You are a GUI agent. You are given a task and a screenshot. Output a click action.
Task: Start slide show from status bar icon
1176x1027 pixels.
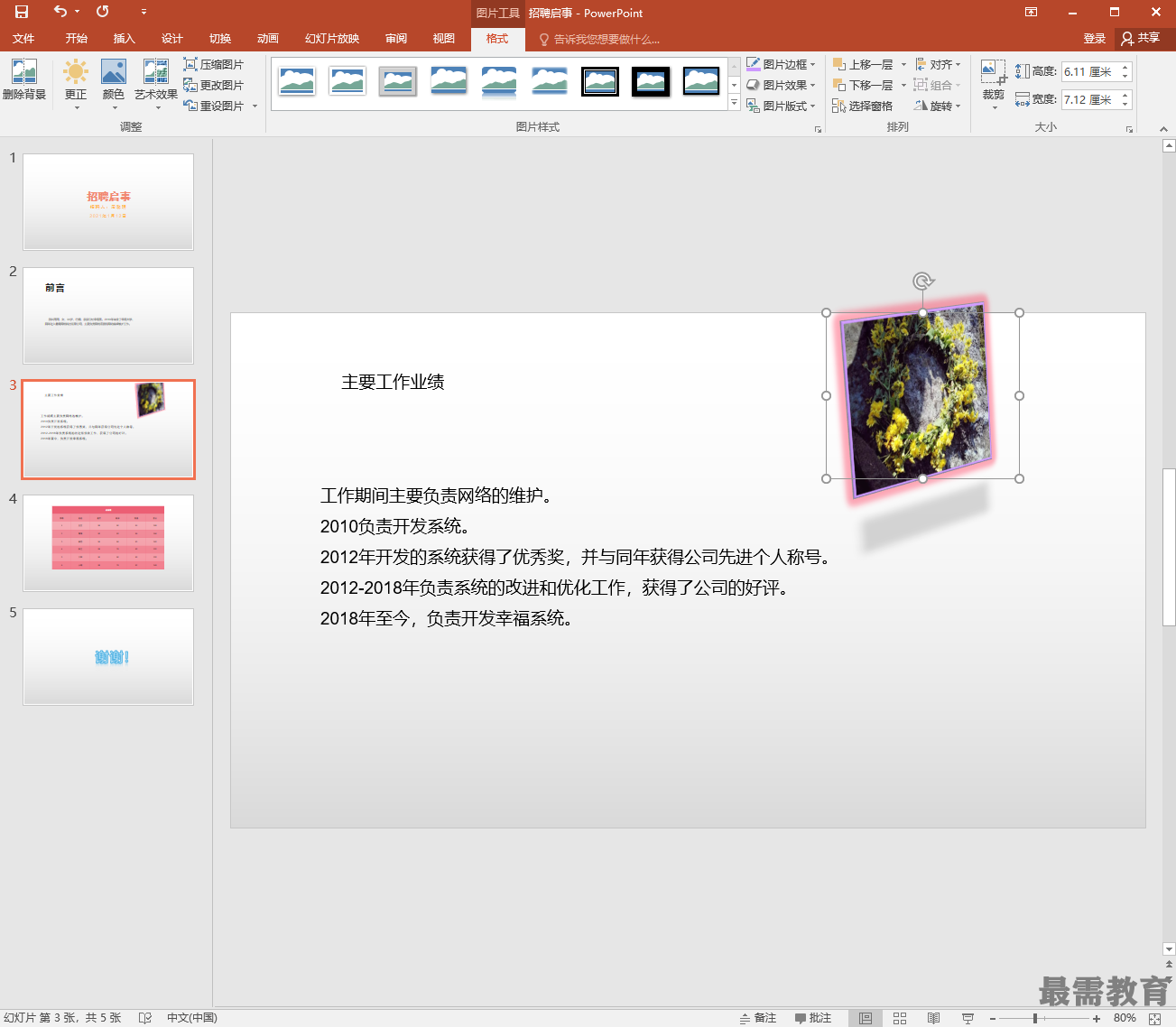[x=968, y=1018]
